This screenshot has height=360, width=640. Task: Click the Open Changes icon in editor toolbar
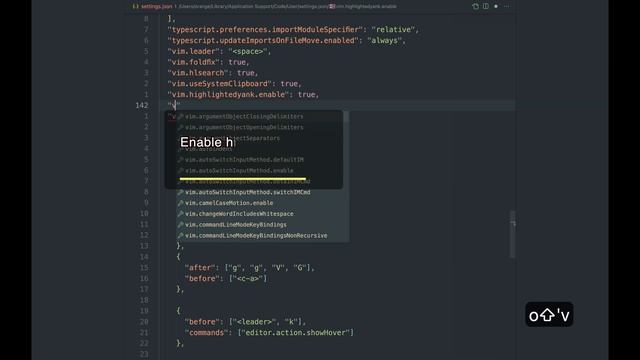475,6
